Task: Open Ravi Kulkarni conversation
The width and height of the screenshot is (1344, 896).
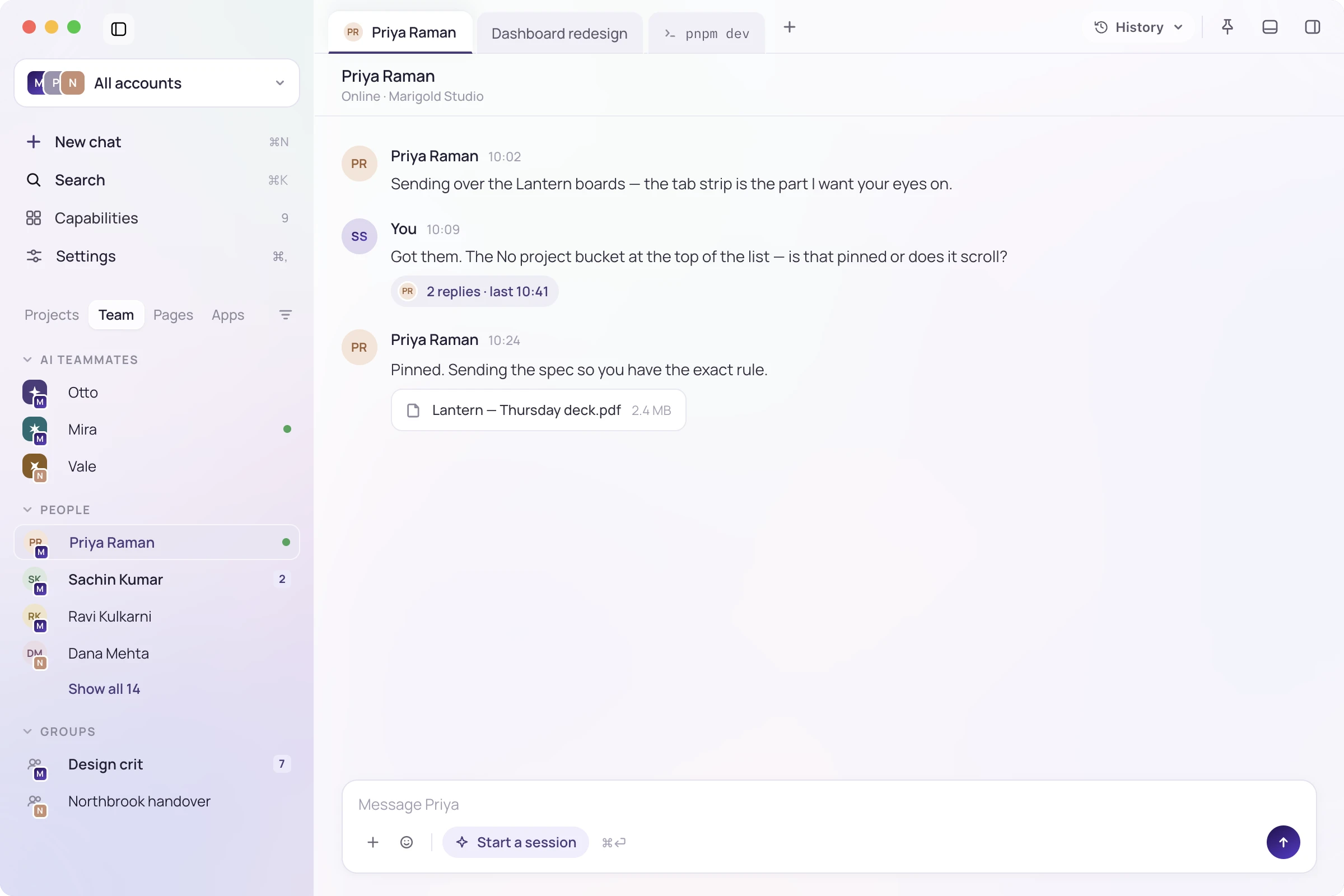Action: pos(157,617)
